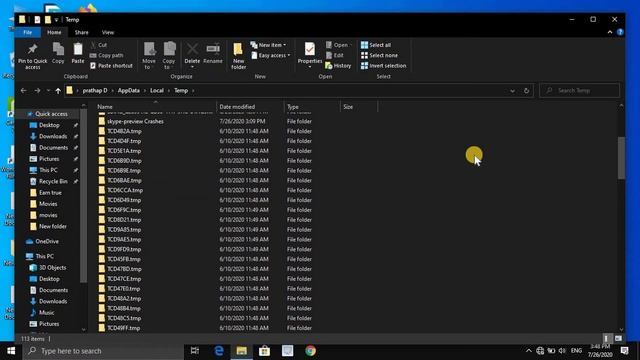This screenshot has height=360, width=640.
Task: Click Select none in the ribbon
Action: tap(379, 55)
